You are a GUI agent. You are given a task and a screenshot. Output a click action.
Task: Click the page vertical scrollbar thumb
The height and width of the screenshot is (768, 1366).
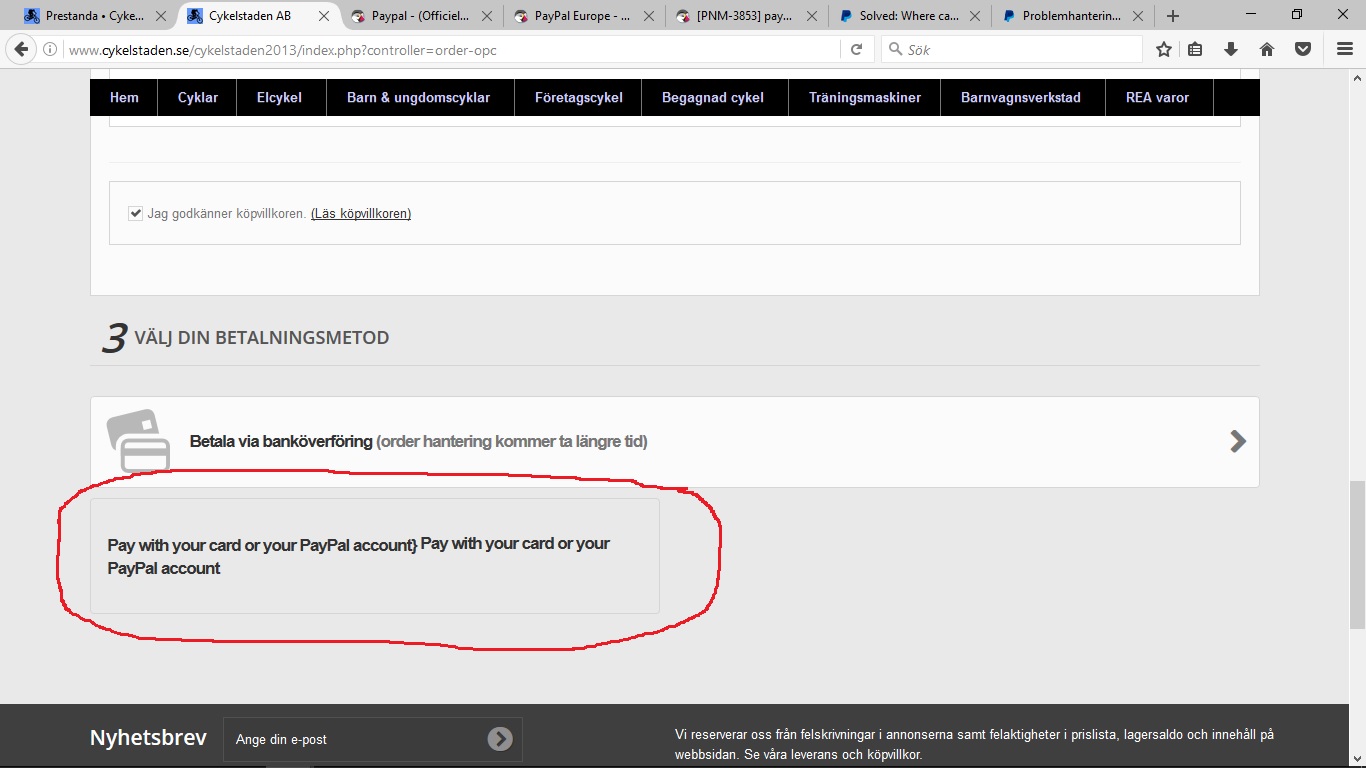tap(1357, 555)
